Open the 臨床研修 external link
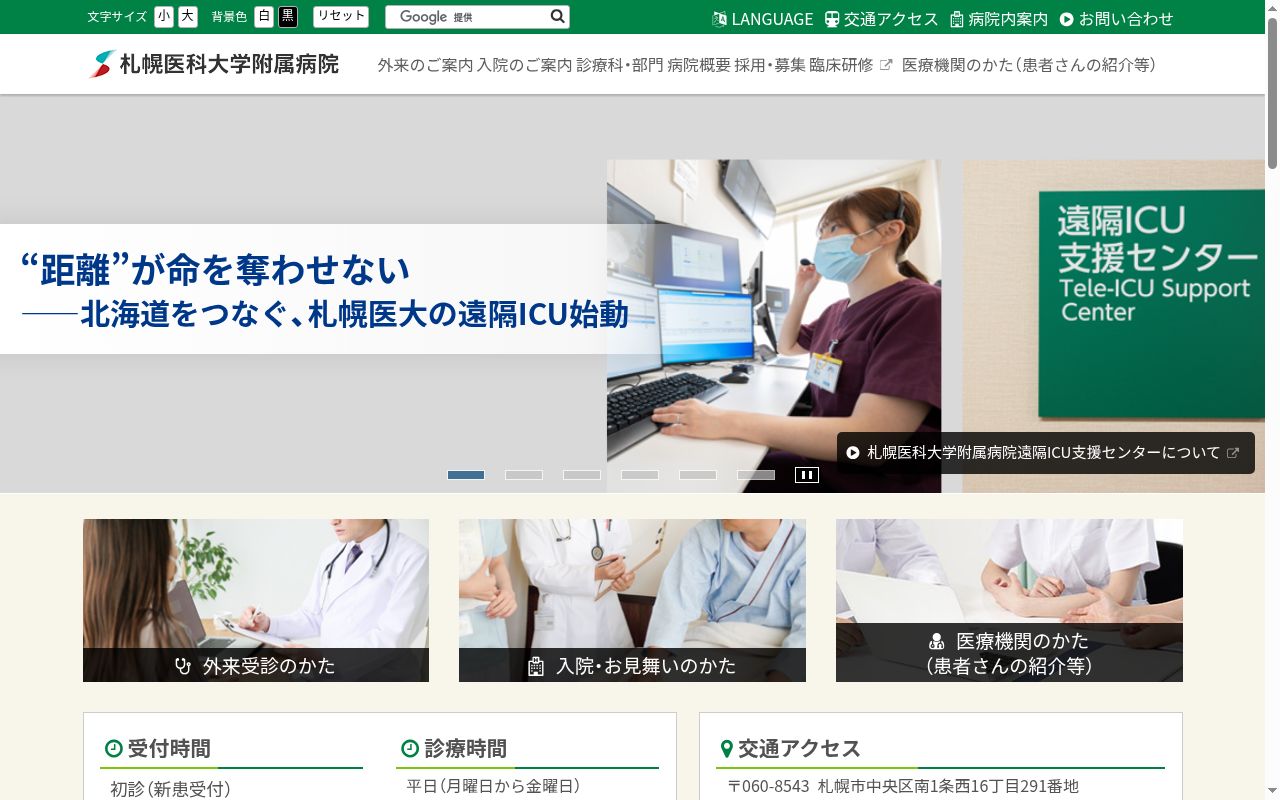1280x800 pixels. pyautogui.click(x=851, y=65)
